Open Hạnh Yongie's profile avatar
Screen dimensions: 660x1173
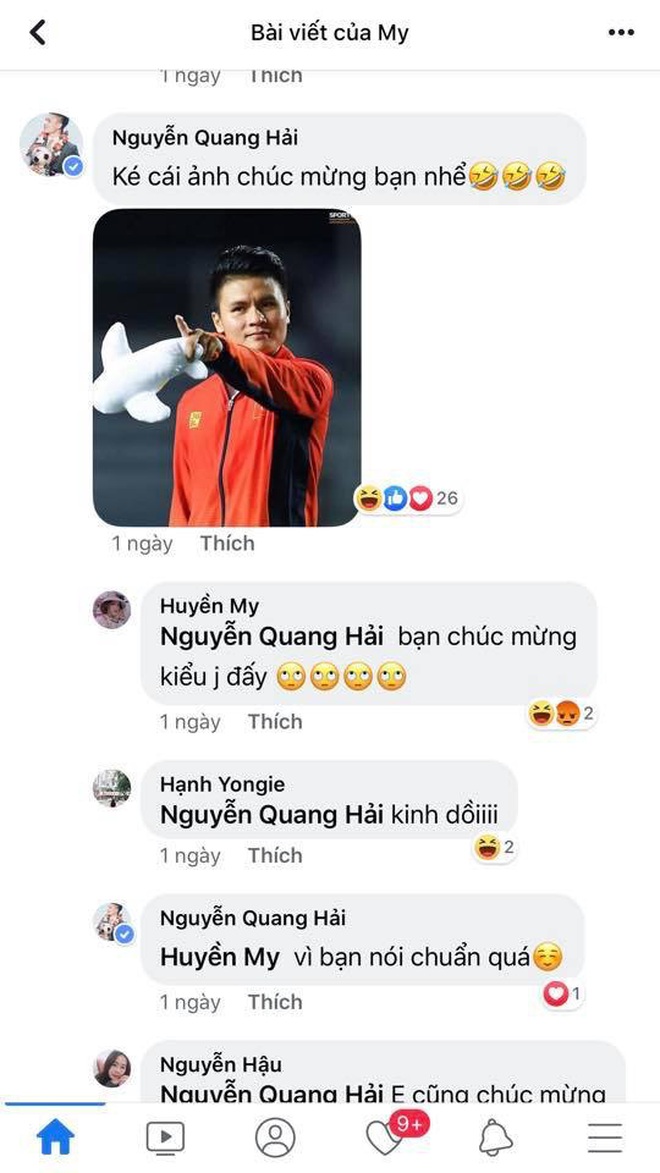[112, 788]
